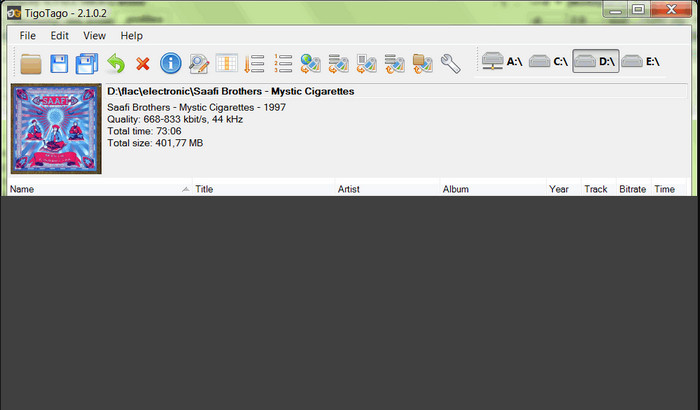Save changes using single floppy disk icon

[59, 64]
